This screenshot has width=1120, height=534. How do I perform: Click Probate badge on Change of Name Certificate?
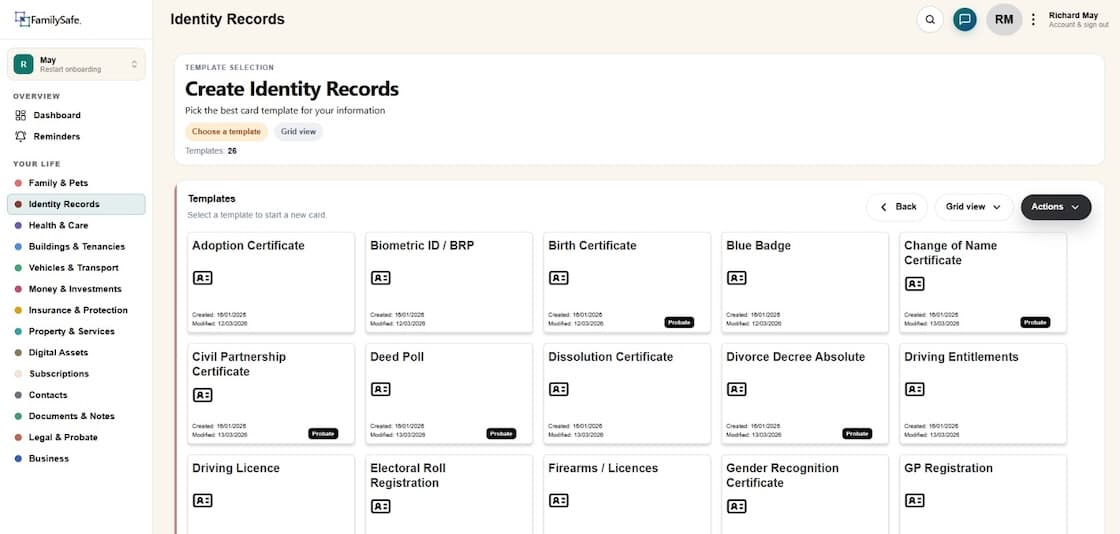[1035, 323]
